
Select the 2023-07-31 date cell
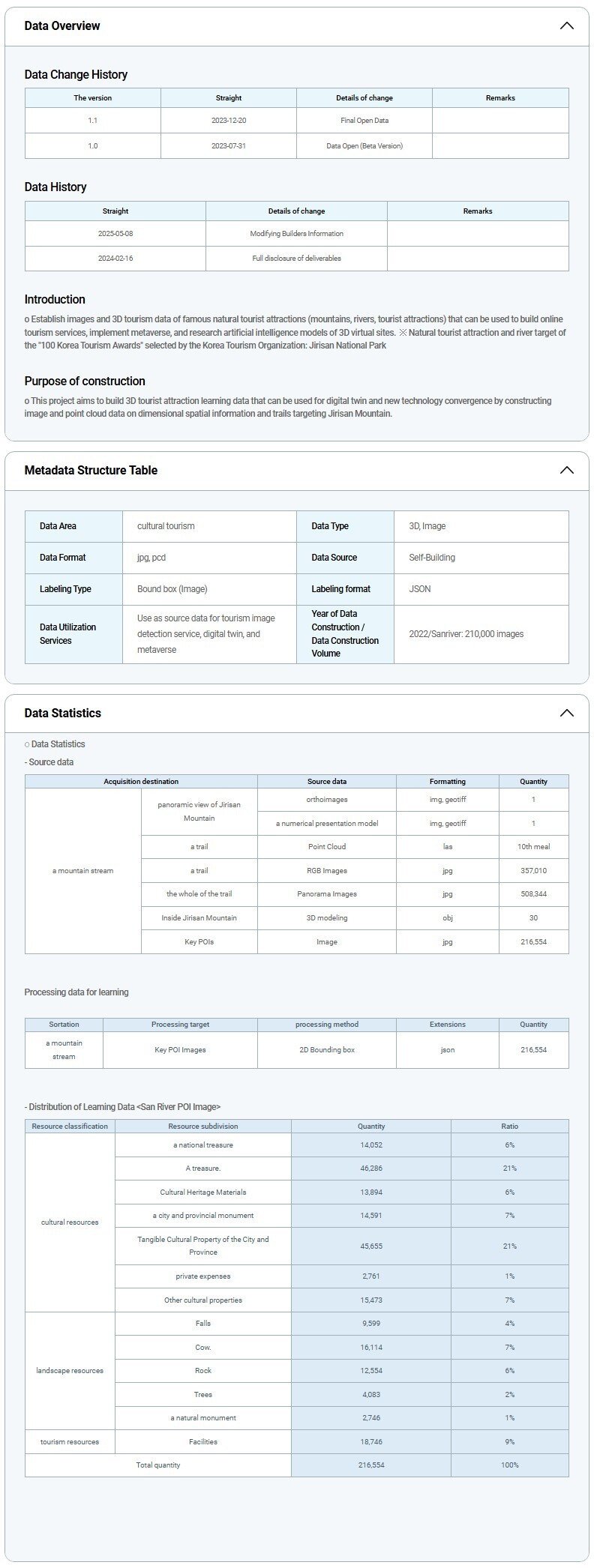tap(228, 145)
